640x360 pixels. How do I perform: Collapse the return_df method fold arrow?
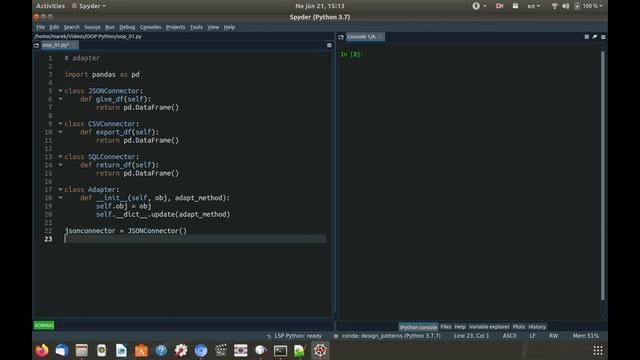point(60,164)
